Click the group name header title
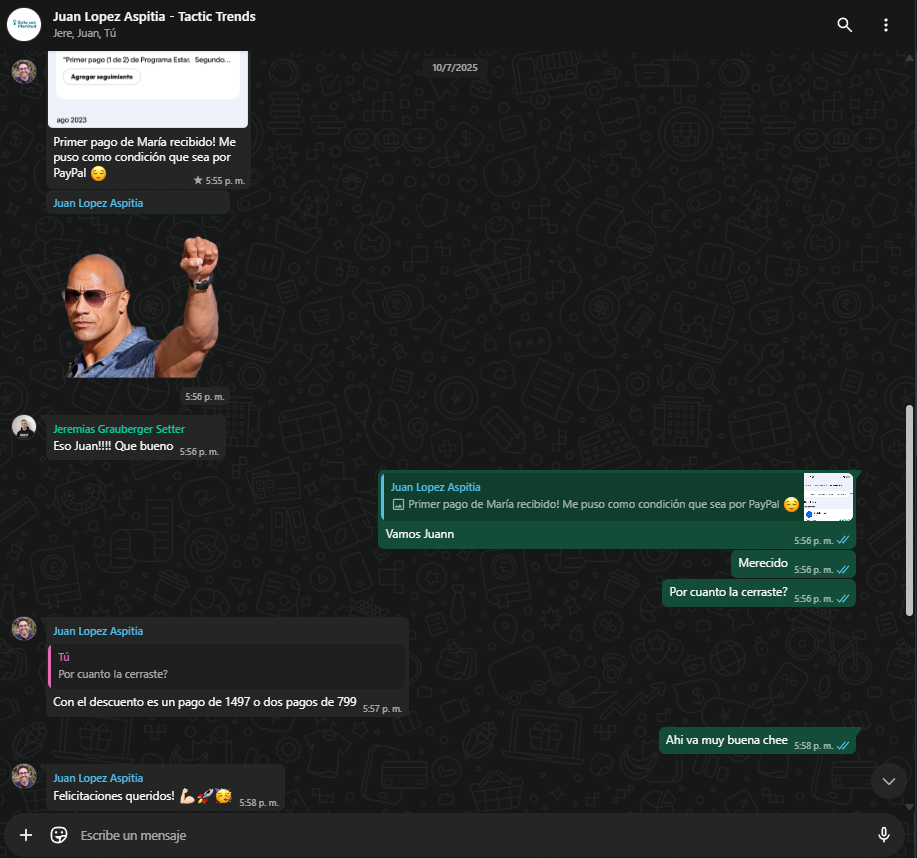917x858 pixels. pyautogui.click(x=154, y=16)
